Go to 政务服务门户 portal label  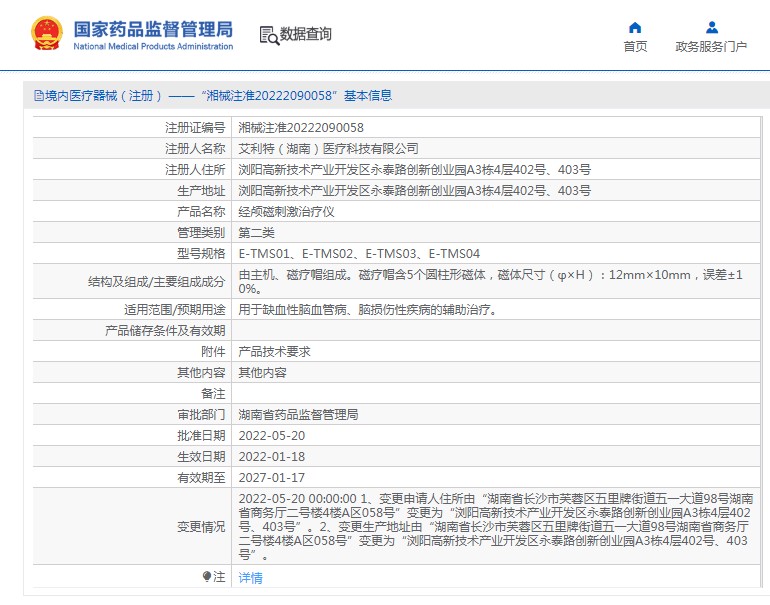[711, 47]
